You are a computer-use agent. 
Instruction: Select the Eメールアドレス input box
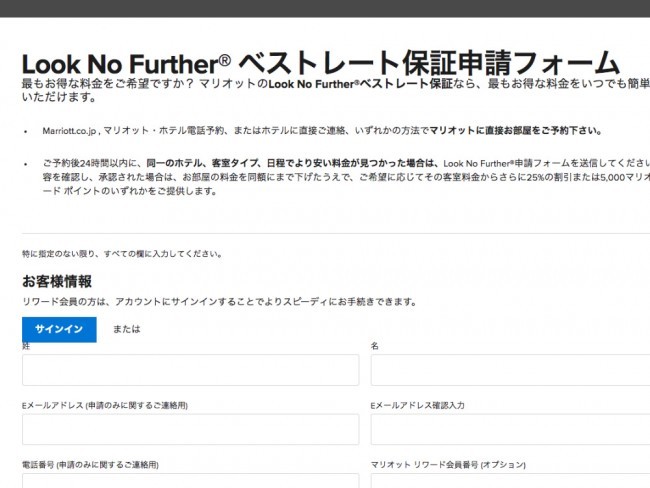[x=191, y=429]
